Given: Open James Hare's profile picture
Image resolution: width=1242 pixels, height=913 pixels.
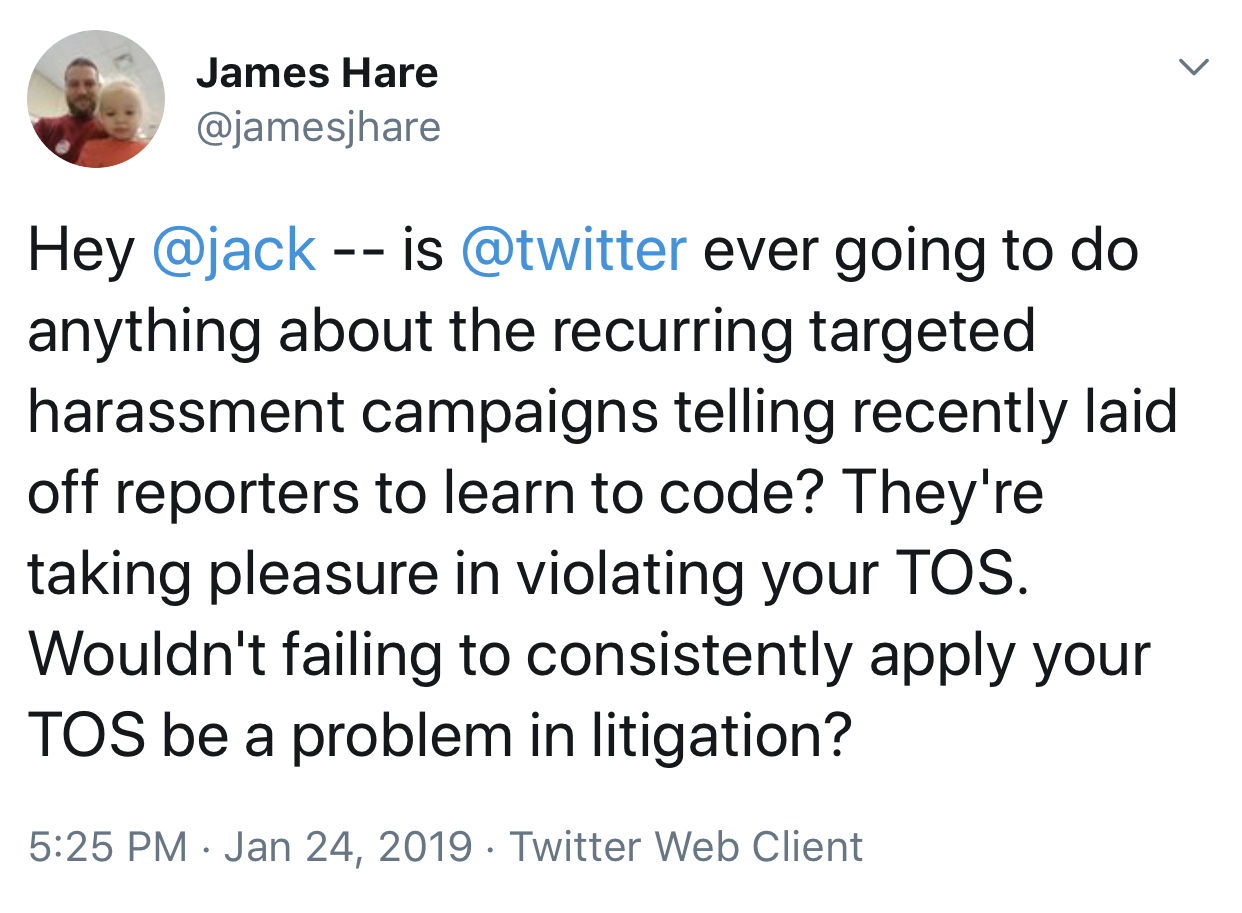Looking at the screenshot, I should point(96,99).
